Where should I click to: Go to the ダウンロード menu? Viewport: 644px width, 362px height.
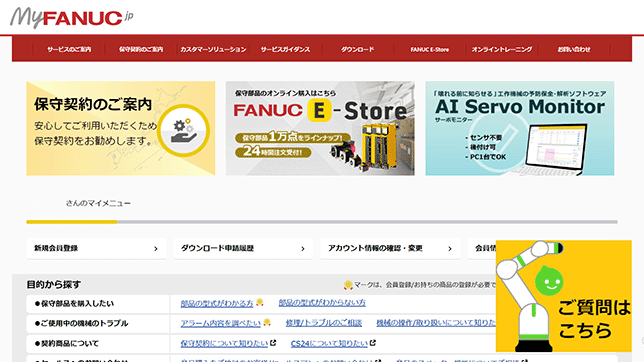click(357, 49)
